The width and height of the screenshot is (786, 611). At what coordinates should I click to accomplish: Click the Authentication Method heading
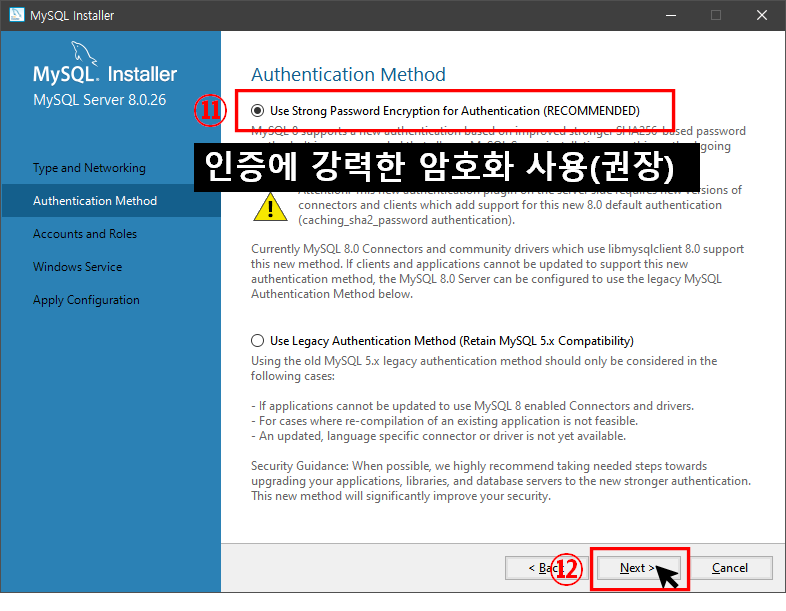348,74
